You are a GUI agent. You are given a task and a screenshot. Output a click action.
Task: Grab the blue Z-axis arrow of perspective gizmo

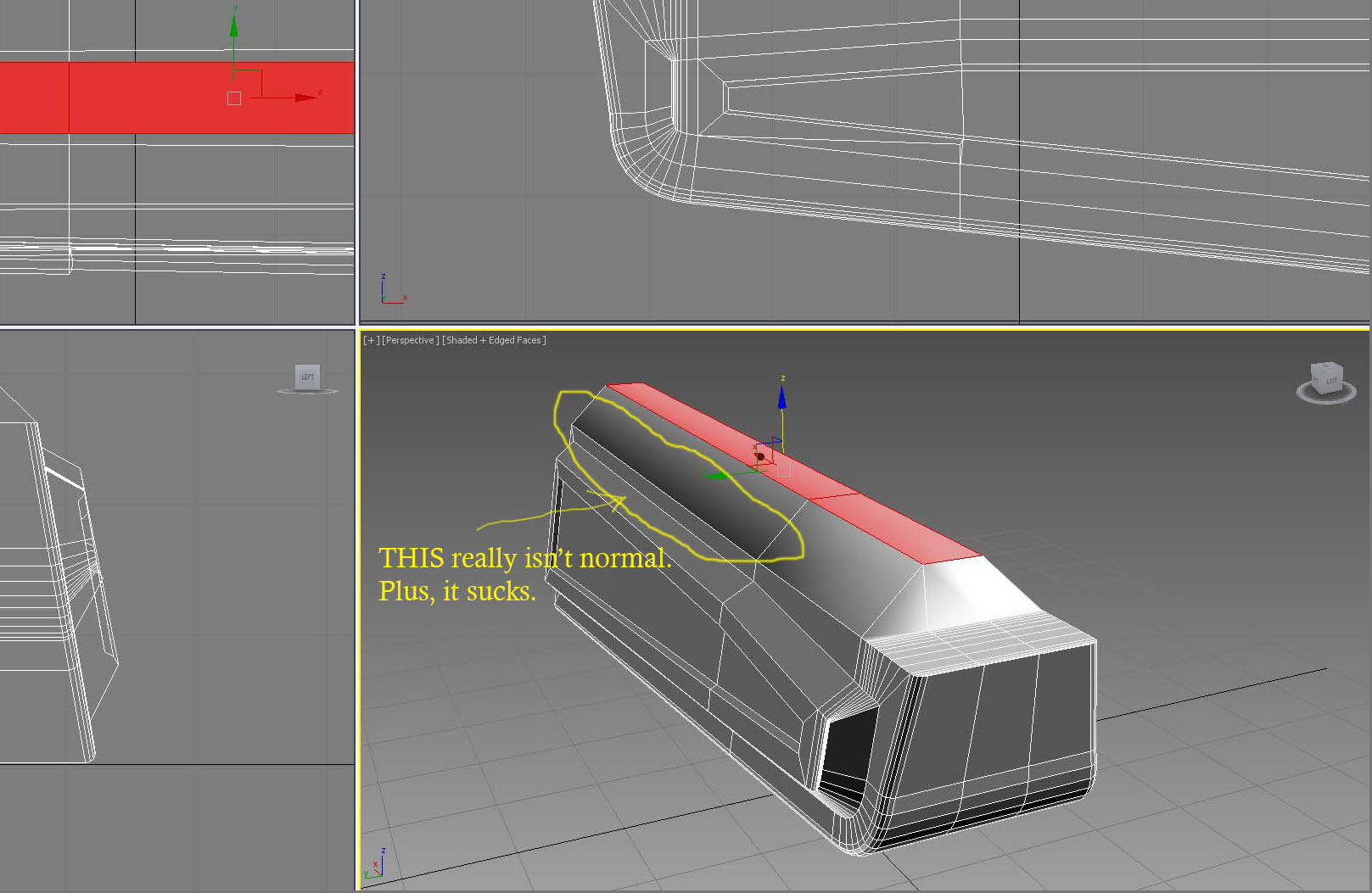[x=781, y=397]
